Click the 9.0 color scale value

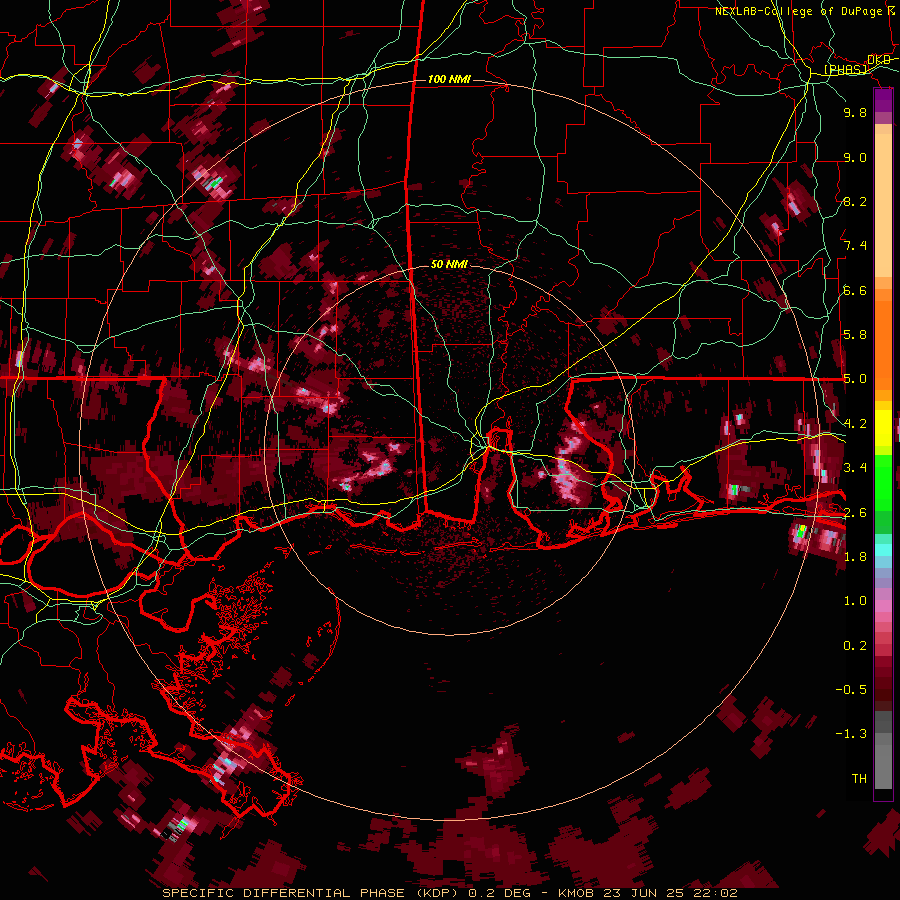(x=855, y=157)
